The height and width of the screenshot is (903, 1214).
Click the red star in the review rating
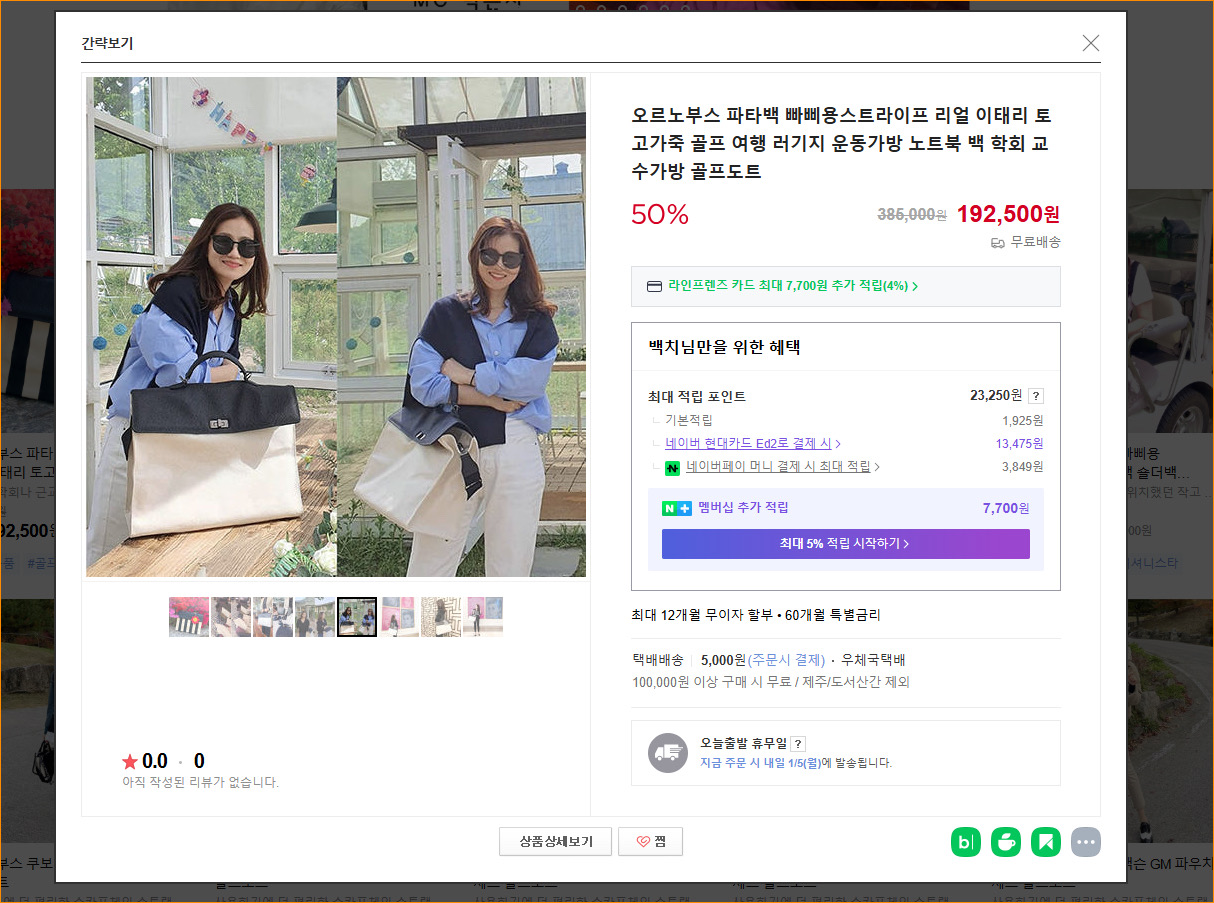coord(131,760)
